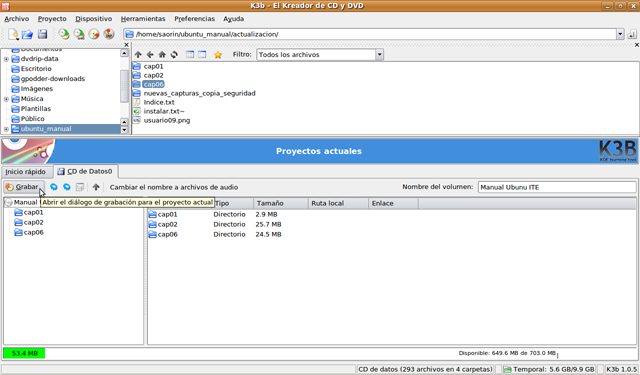This screenshot has width=640, height=375.
Task: Open the Herramientas menu
Action: (x=143, y=19)
